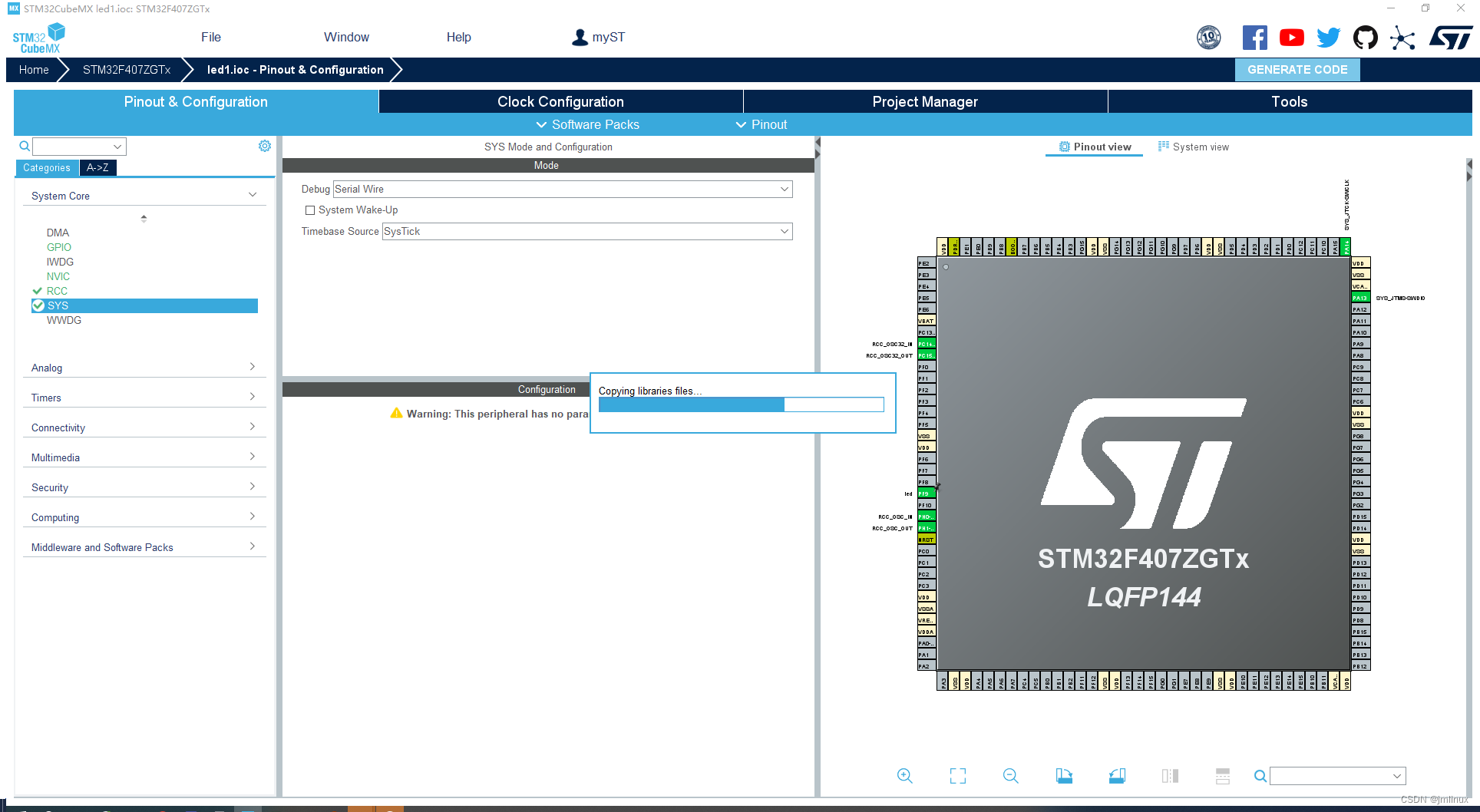This screenshot has height=812, width=1480.
Task: Click the ST logo in the top-right corner
Action: coord(1451,36)
